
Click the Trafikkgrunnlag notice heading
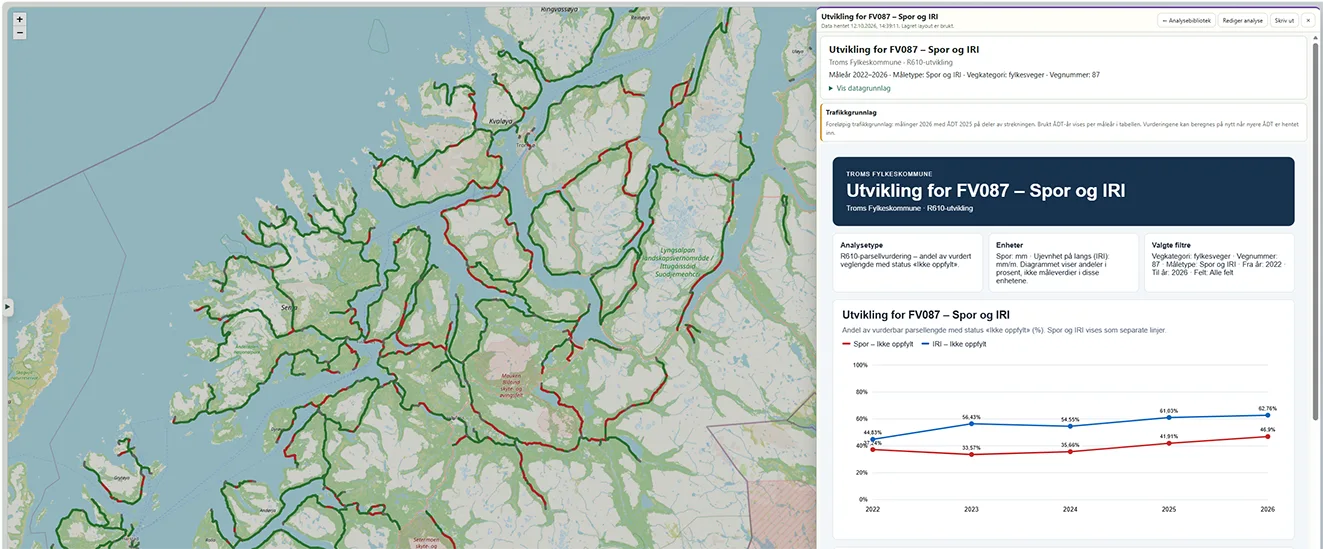point(849,113)
